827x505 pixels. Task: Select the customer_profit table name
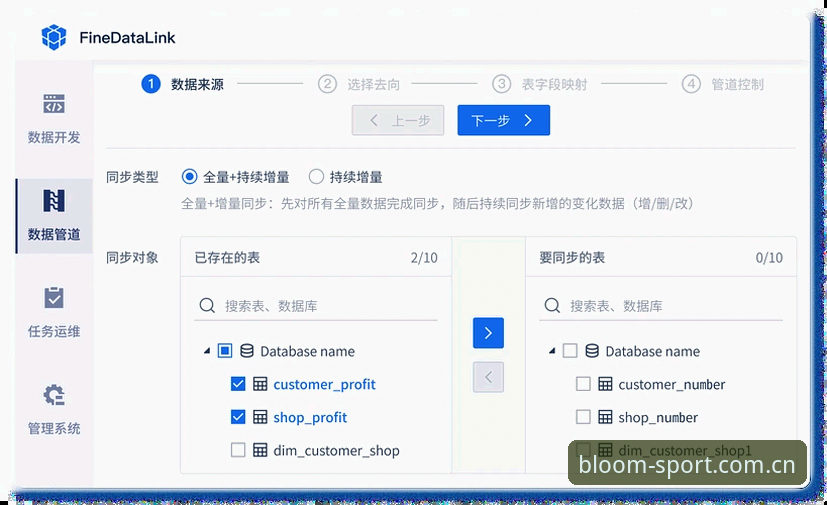[x=324, y=384]
